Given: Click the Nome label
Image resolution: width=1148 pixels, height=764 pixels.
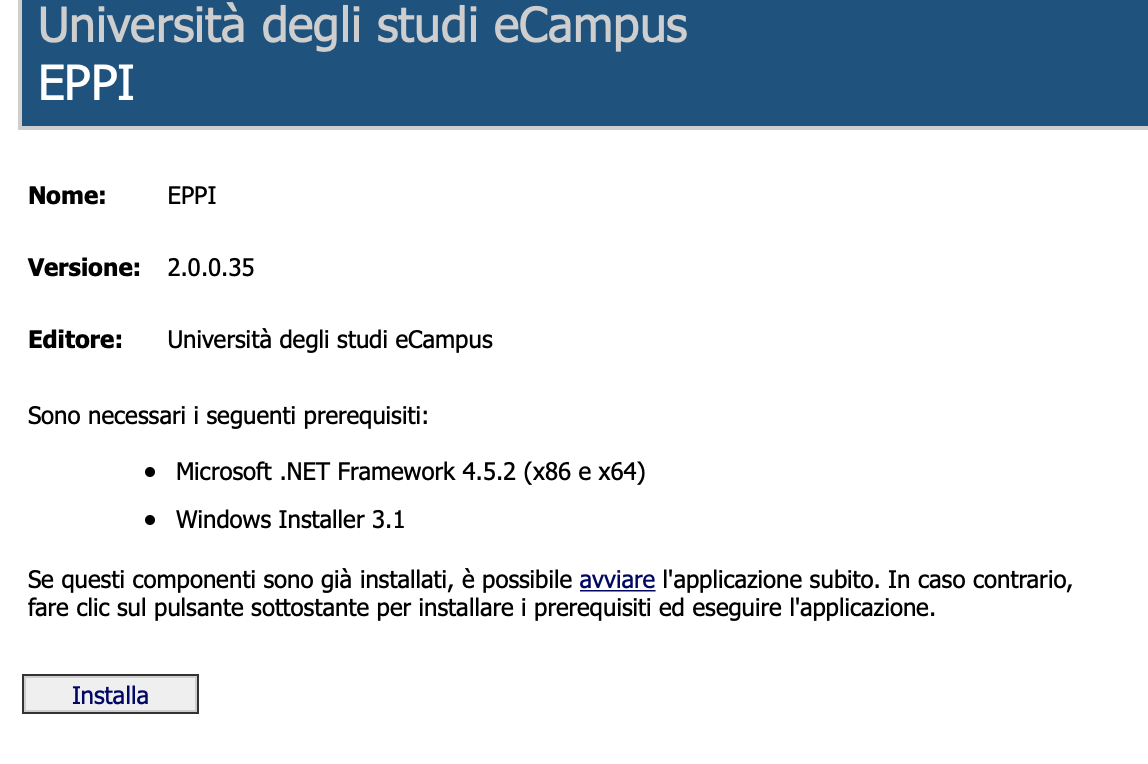Looking at the screenshot, I should click(x=67, y=196).
